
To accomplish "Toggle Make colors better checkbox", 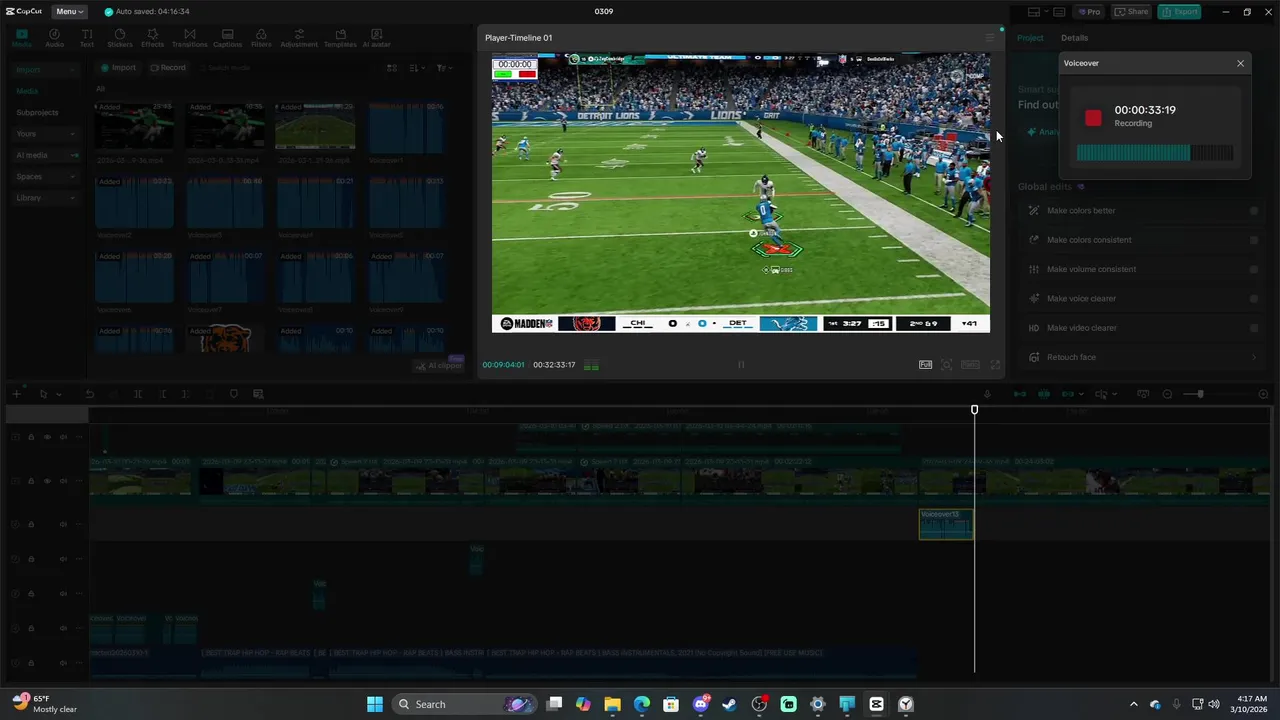I will pyautogui.click(x=1254, y=211).
